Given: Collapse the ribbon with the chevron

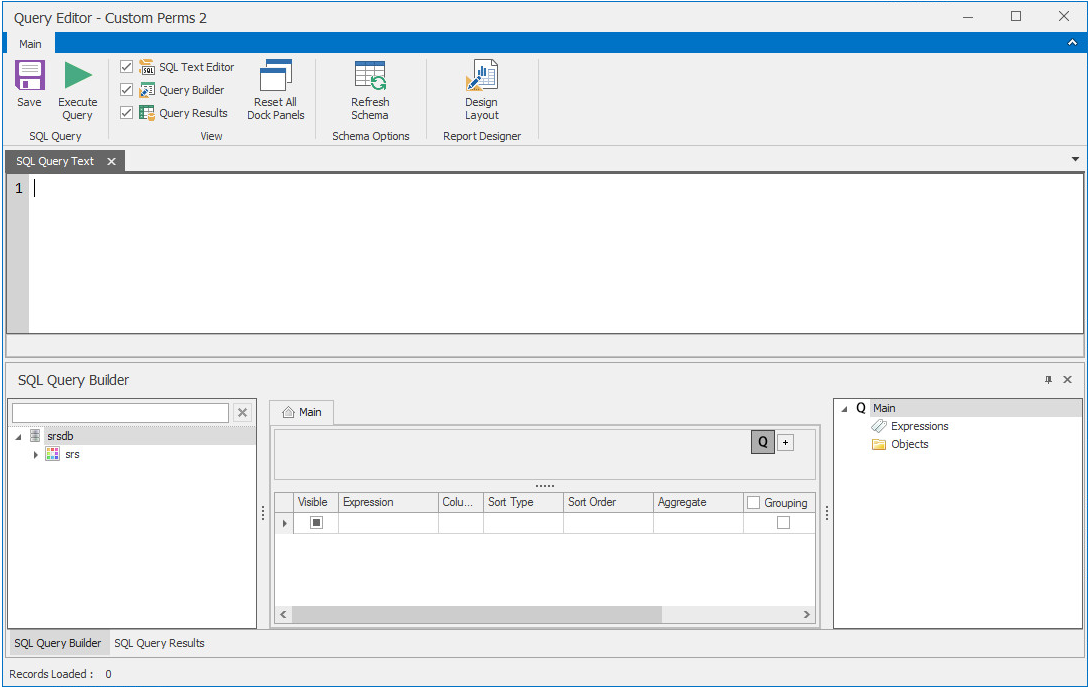Looking at the screenshot, I should coord(1072,43).
